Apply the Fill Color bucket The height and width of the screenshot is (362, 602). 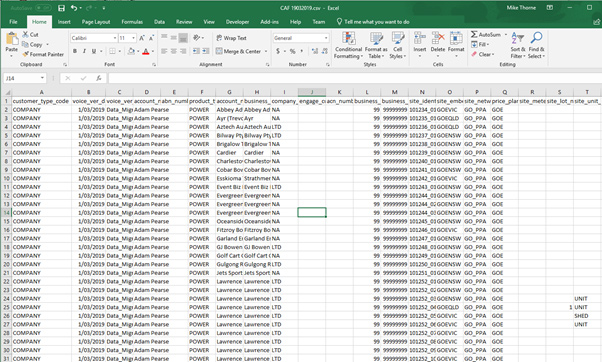pyautogui.click(x=131, y=51)
